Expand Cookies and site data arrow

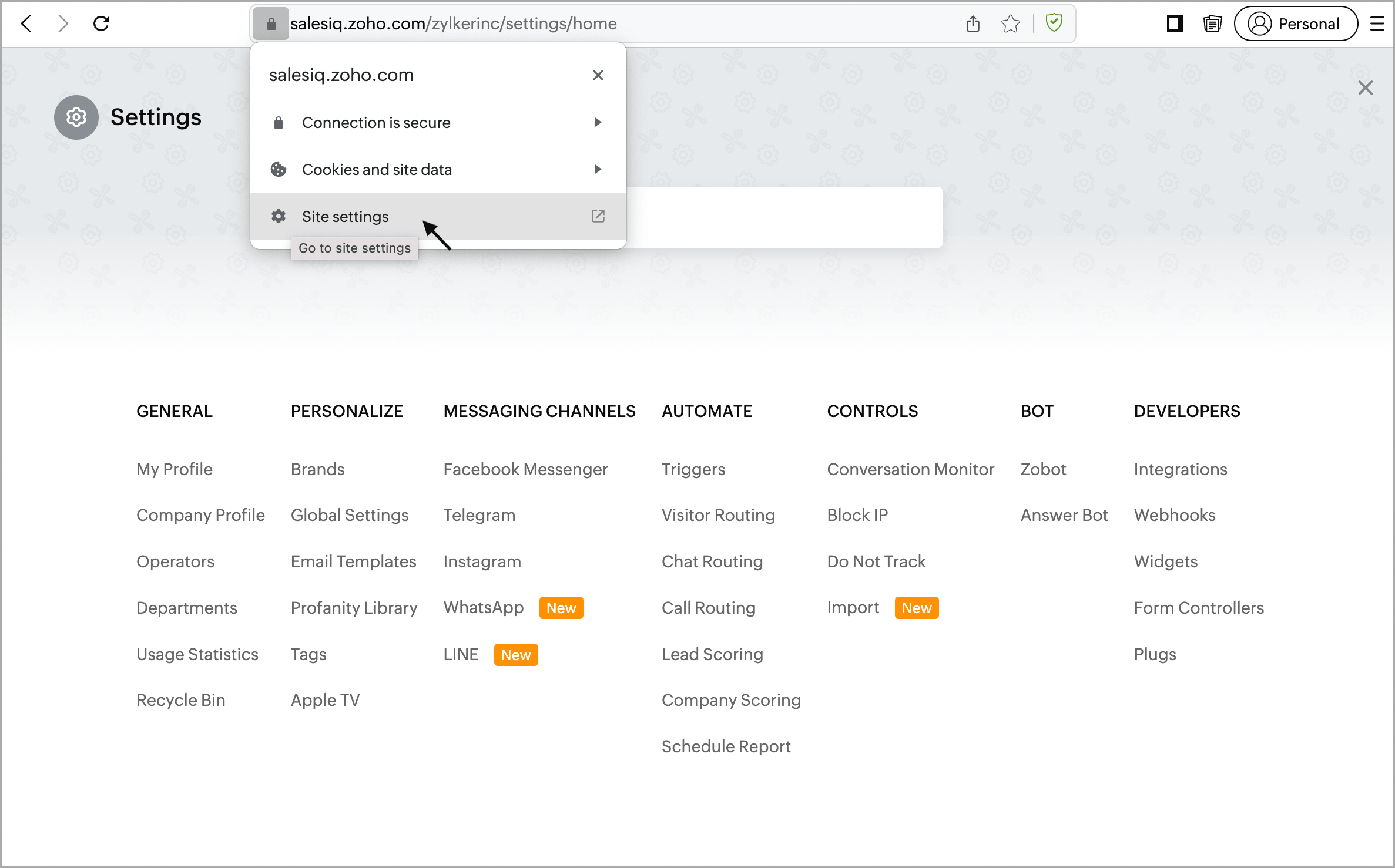tap(598, 169)
